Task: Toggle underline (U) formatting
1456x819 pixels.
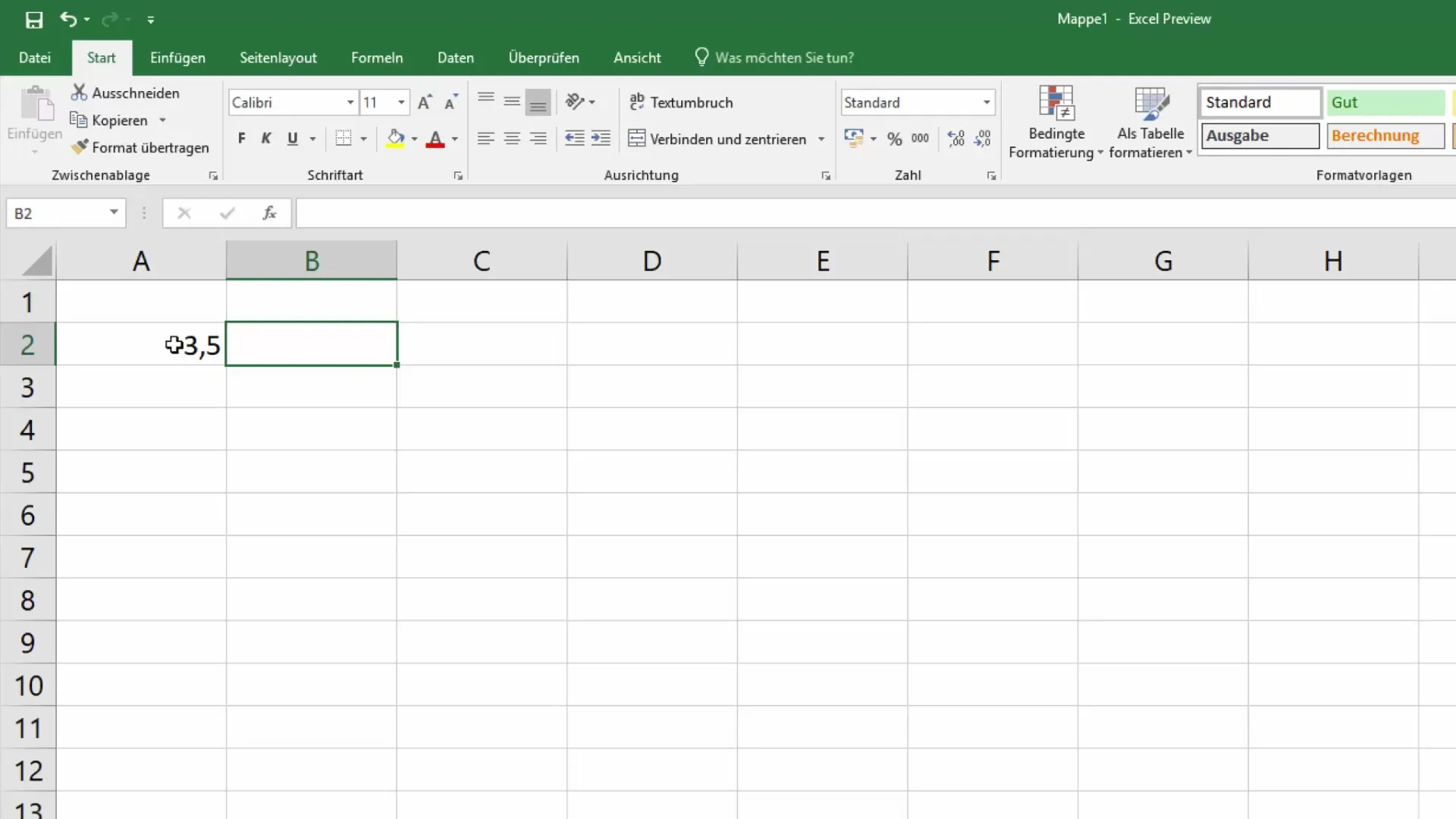Action: pos(293,139)
